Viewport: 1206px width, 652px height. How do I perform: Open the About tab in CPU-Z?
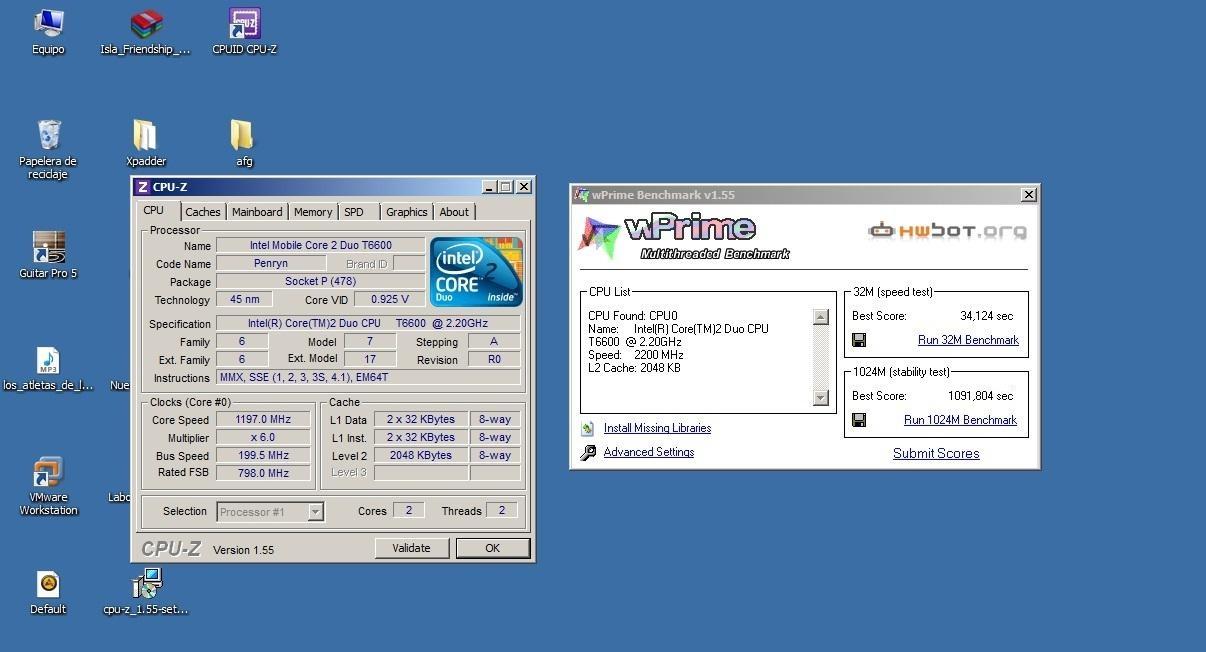(454, 212)
